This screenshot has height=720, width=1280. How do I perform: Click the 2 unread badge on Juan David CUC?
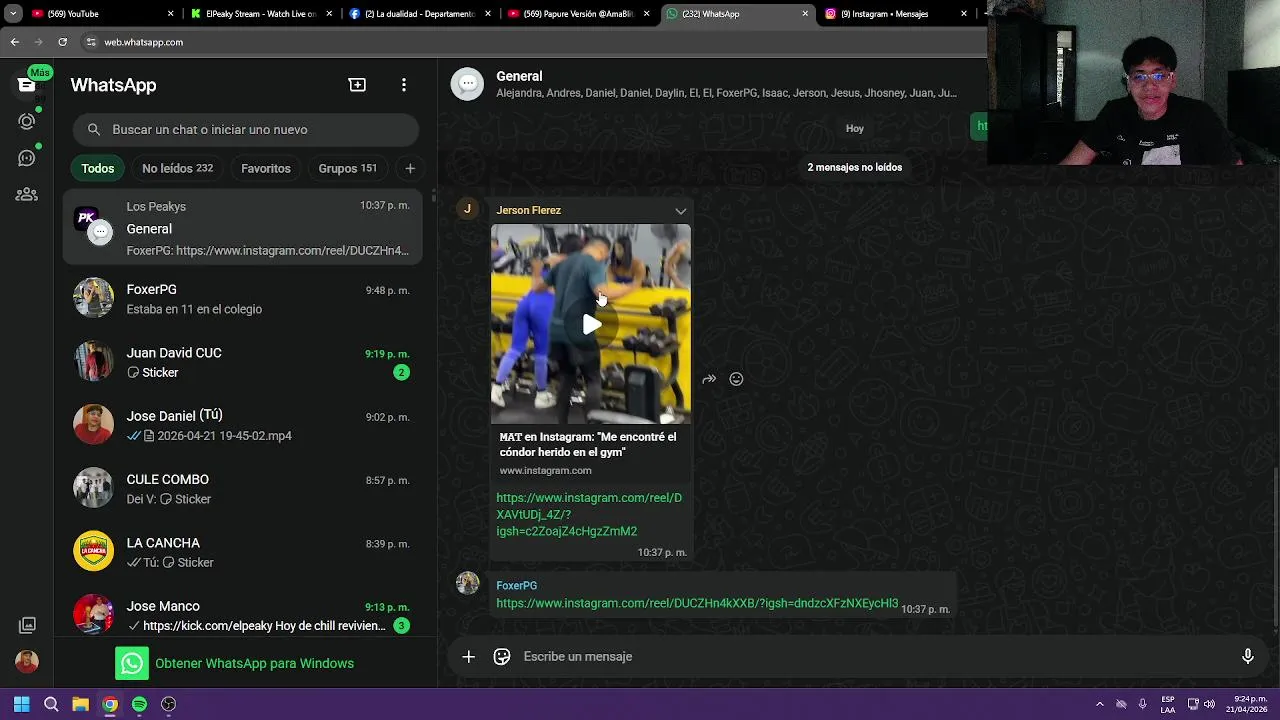[401, 372]
